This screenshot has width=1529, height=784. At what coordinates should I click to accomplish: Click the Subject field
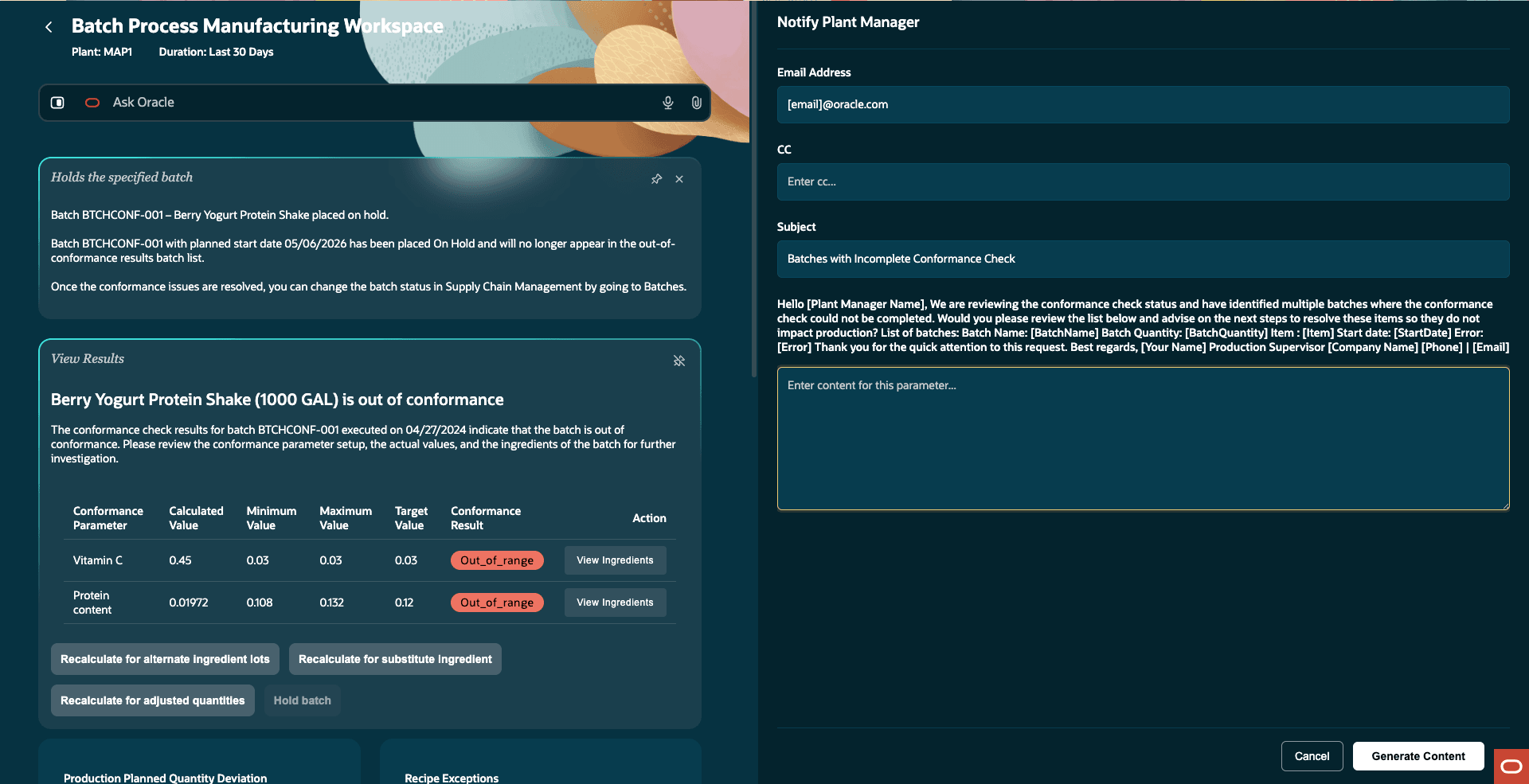[x=1143, y=259]
